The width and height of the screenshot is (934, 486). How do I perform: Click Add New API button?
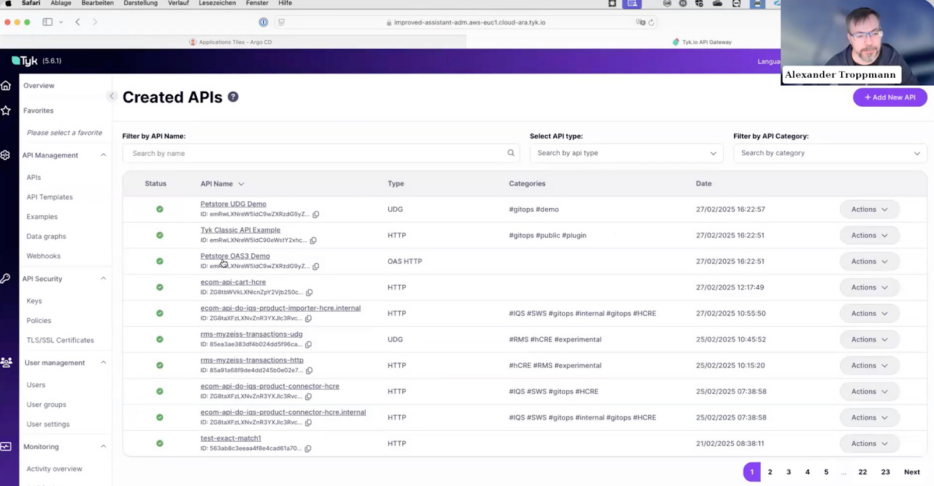click(890, 97)
